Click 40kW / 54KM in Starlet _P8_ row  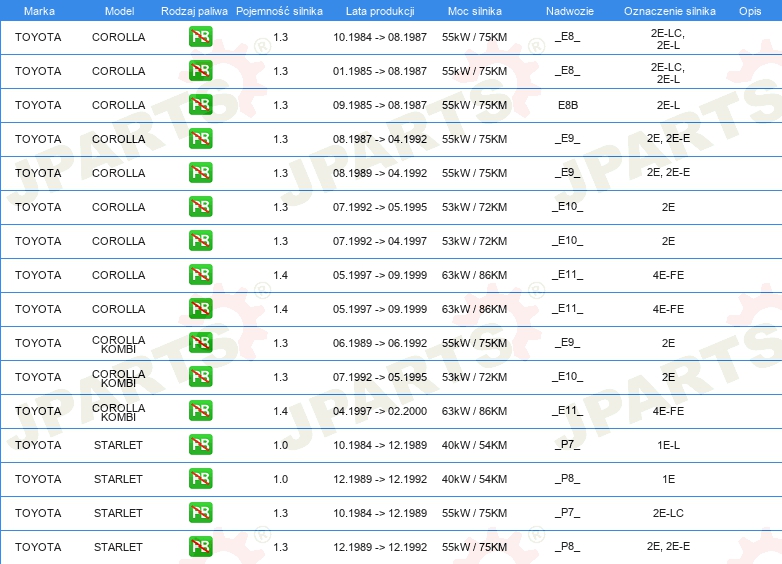474,479
